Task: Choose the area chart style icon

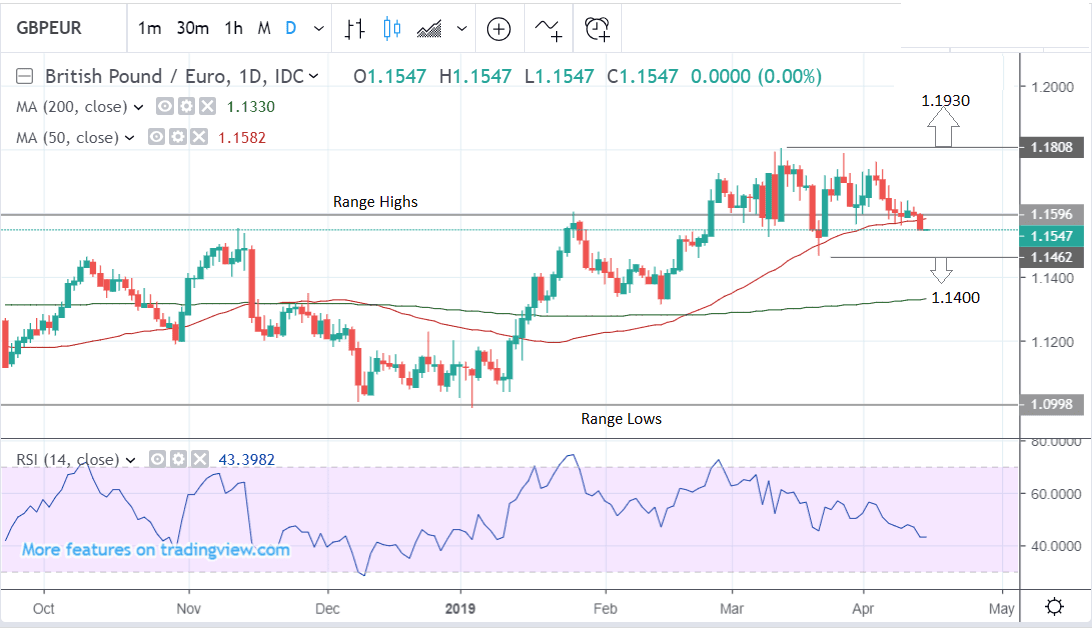Action: click(429, 29)
